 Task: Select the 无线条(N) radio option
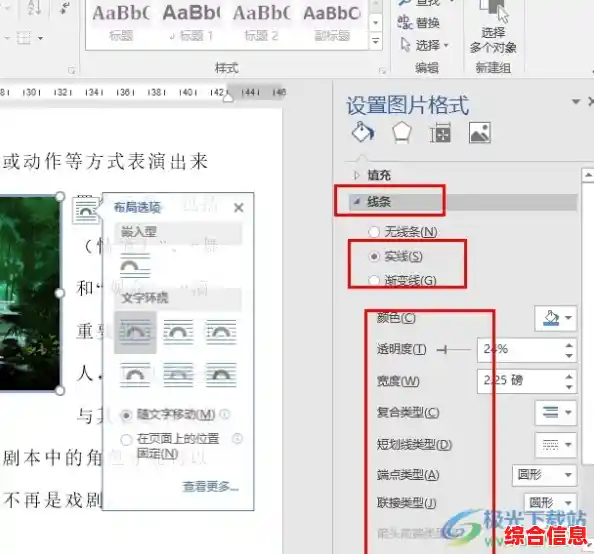point(403,232)
